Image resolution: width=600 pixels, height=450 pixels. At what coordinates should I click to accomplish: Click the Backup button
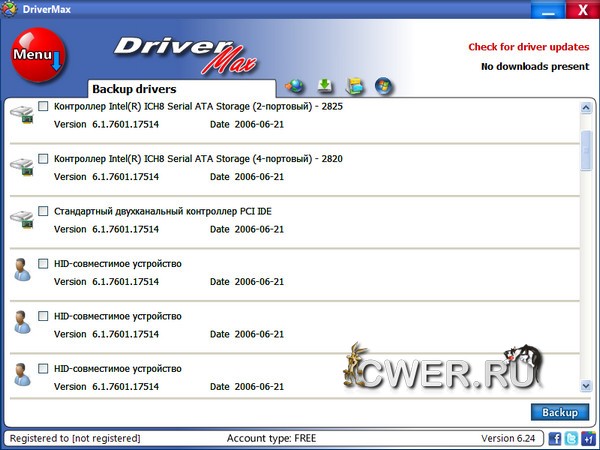pyautogui.click(x=559, y=412)
